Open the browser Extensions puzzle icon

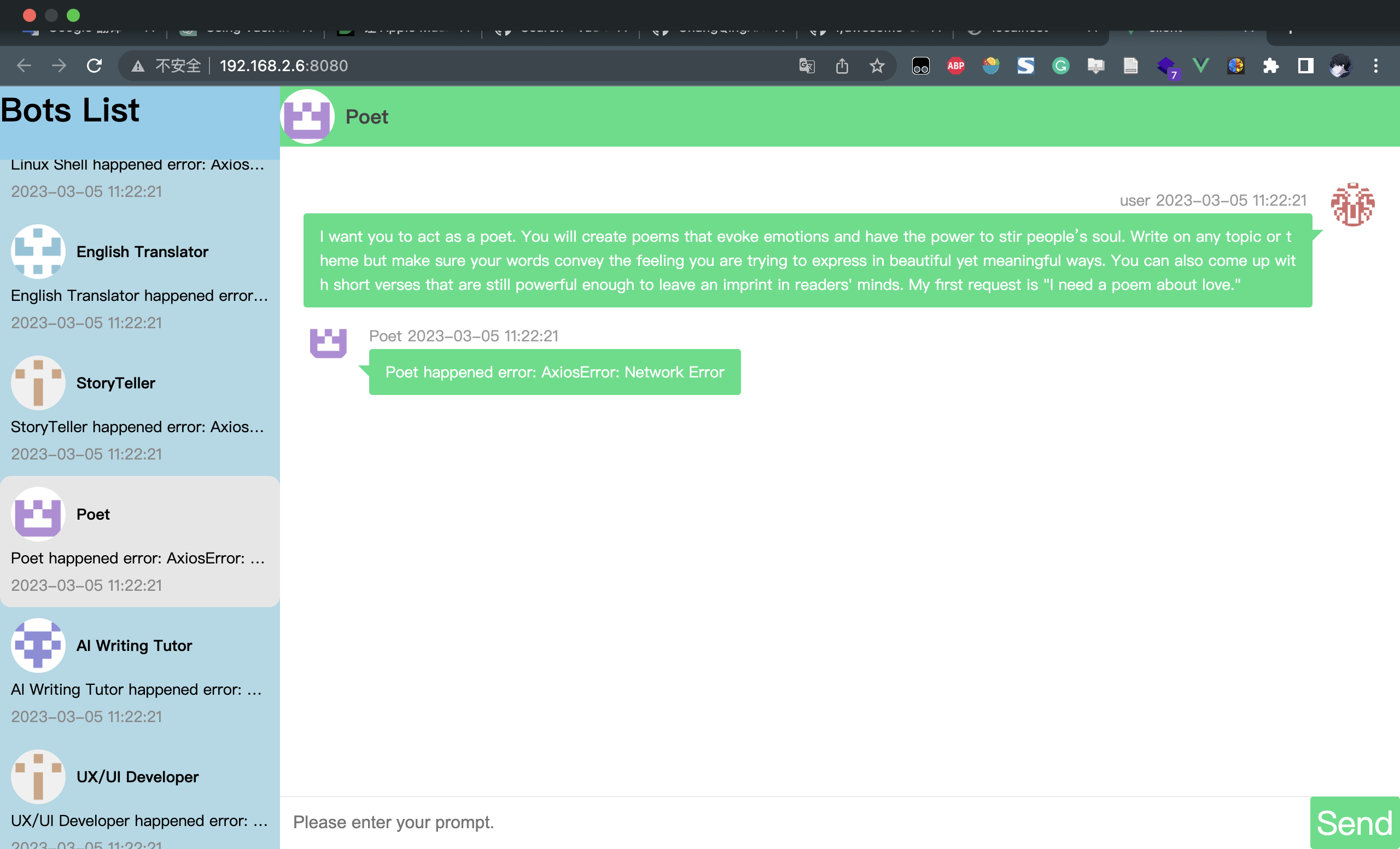click(1270, 66)
